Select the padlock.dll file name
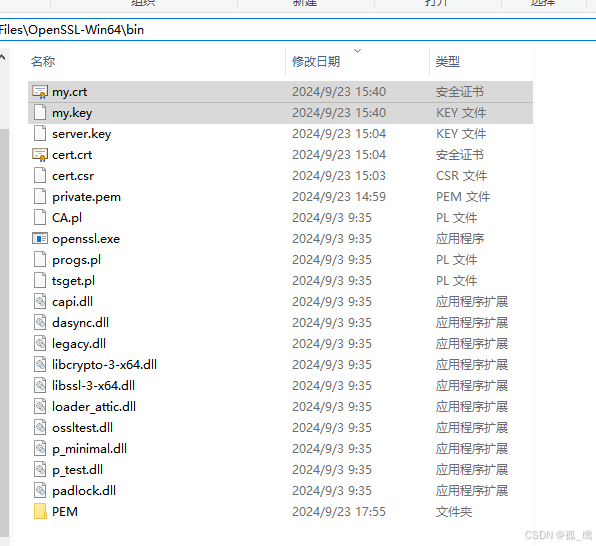The width and height of the screenshot is (596, 546). pyautogui.click(x=84, y=491)
